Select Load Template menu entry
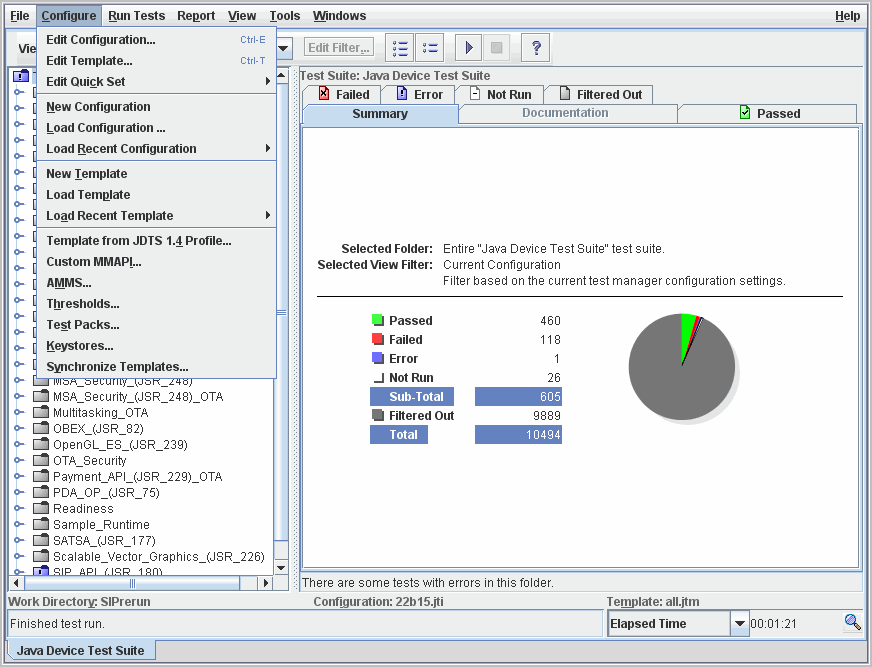 pyautogui.click(x=157, y=195)
